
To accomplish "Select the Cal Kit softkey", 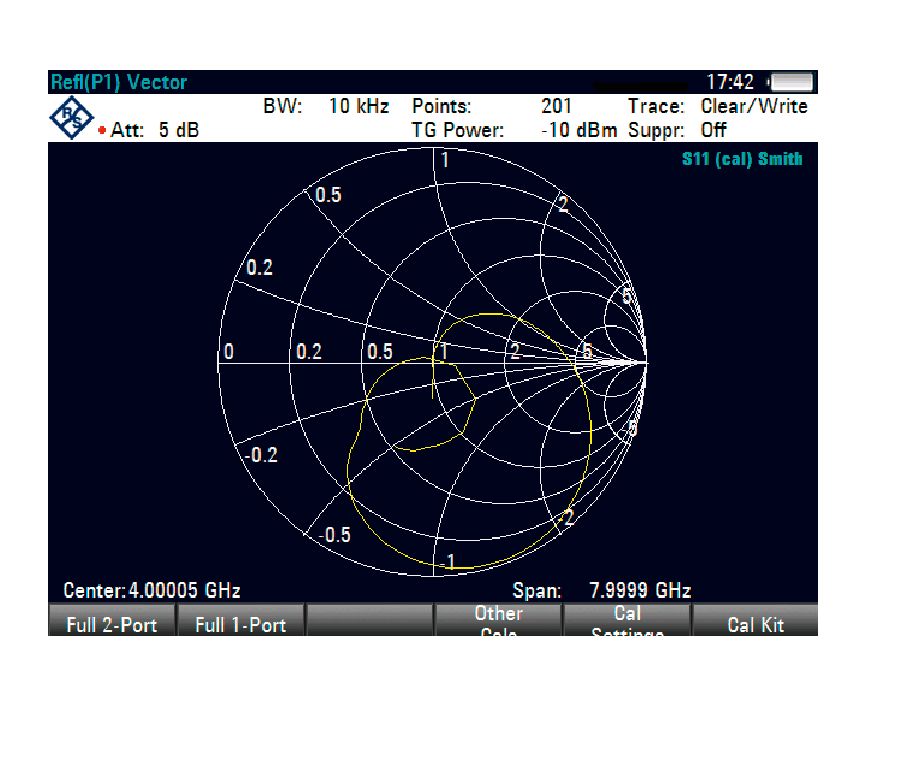I will coord(755,625).
